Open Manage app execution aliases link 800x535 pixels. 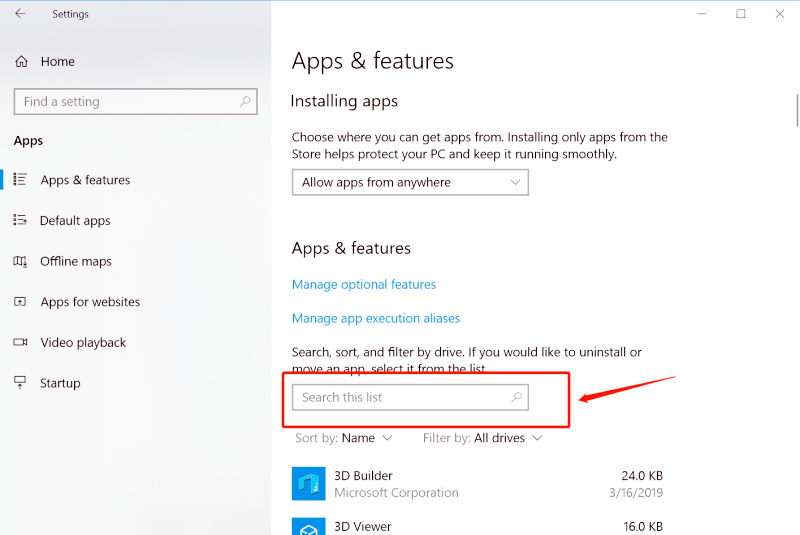[376, 318]
